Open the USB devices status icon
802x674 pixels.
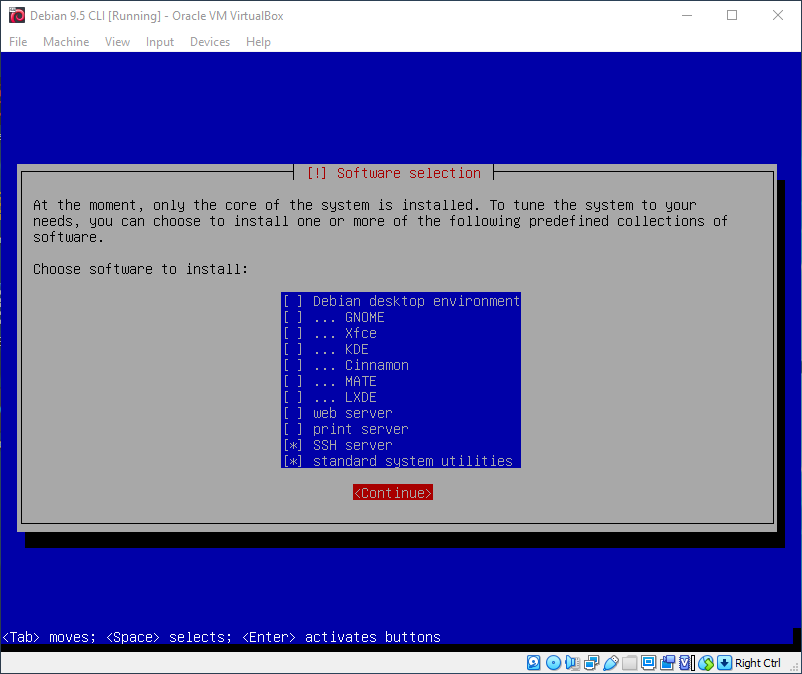click(611, 663)
